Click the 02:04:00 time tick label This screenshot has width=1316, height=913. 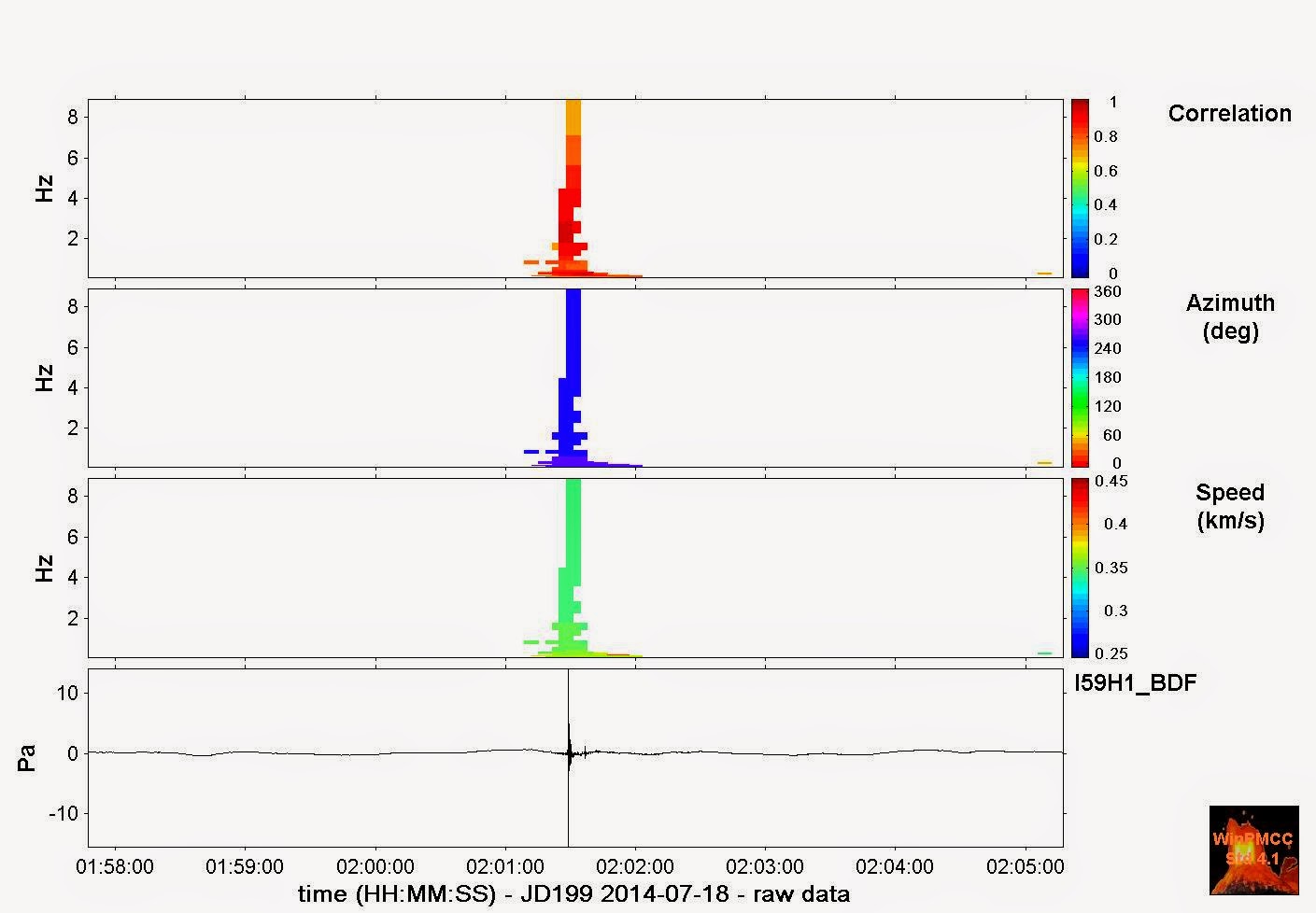(895, 866)
